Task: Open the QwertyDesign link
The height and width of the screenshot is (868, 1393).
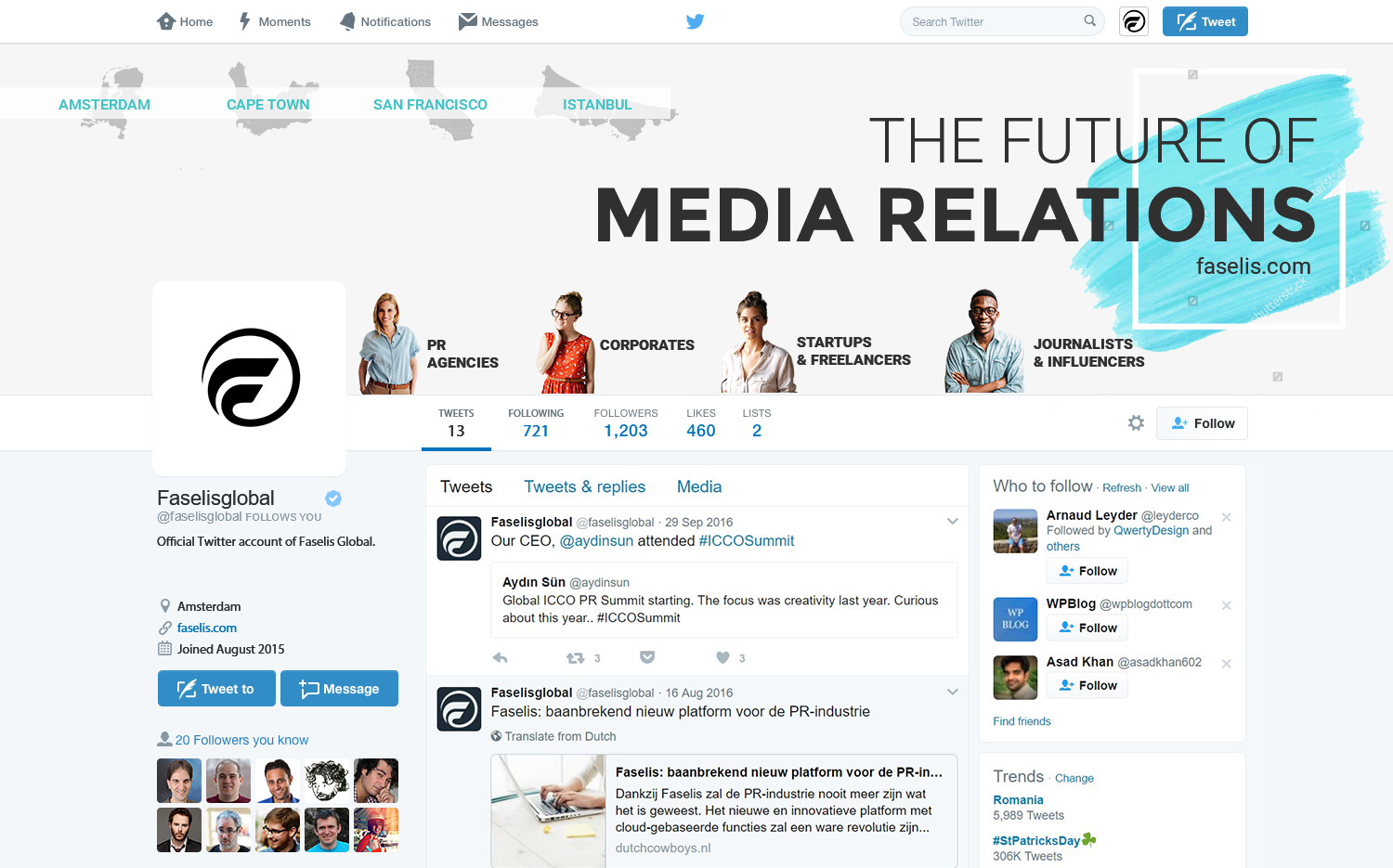Action: point(1151,530)
